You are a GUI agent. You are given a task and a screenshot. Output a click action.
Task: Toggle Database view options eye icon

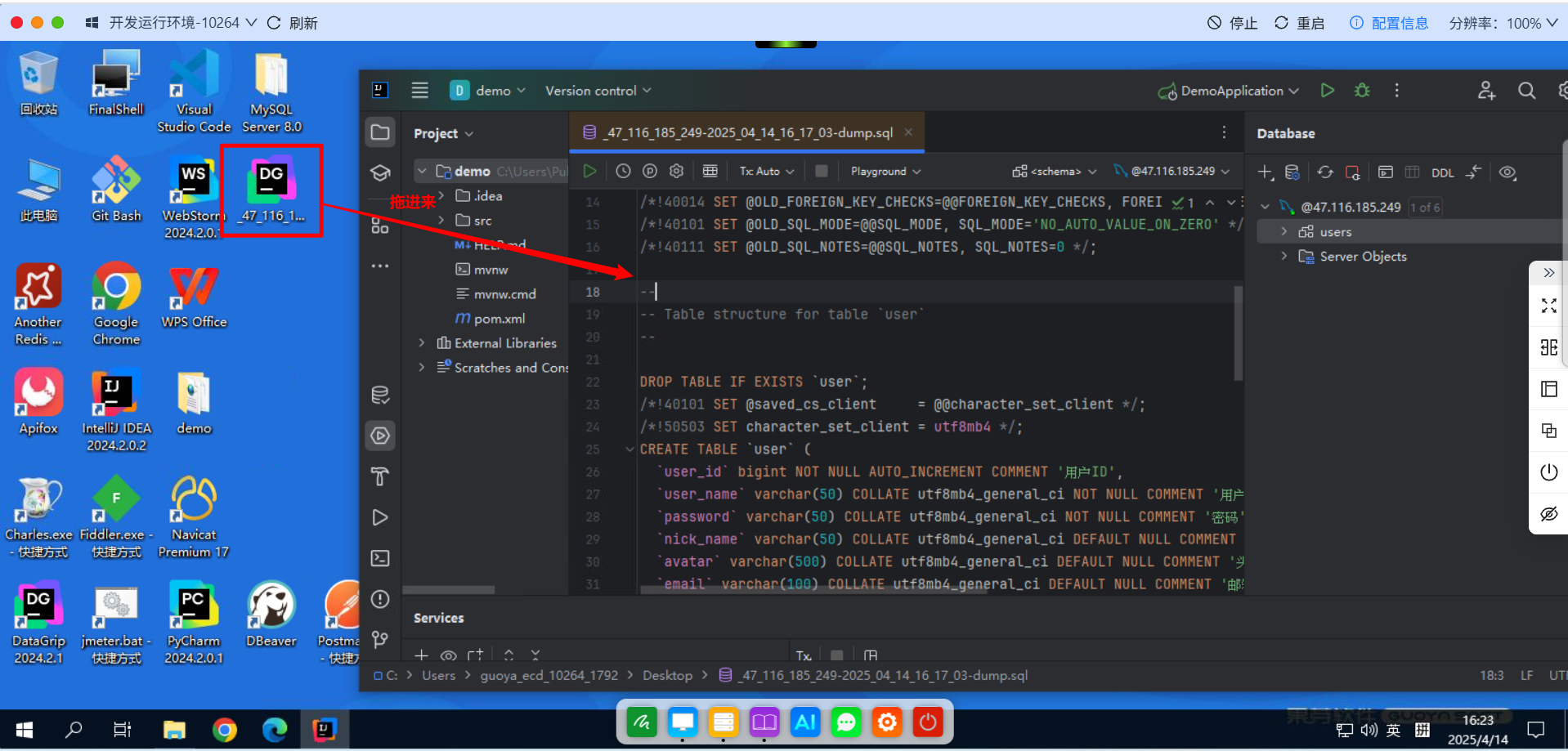(x=1508, y=172)
